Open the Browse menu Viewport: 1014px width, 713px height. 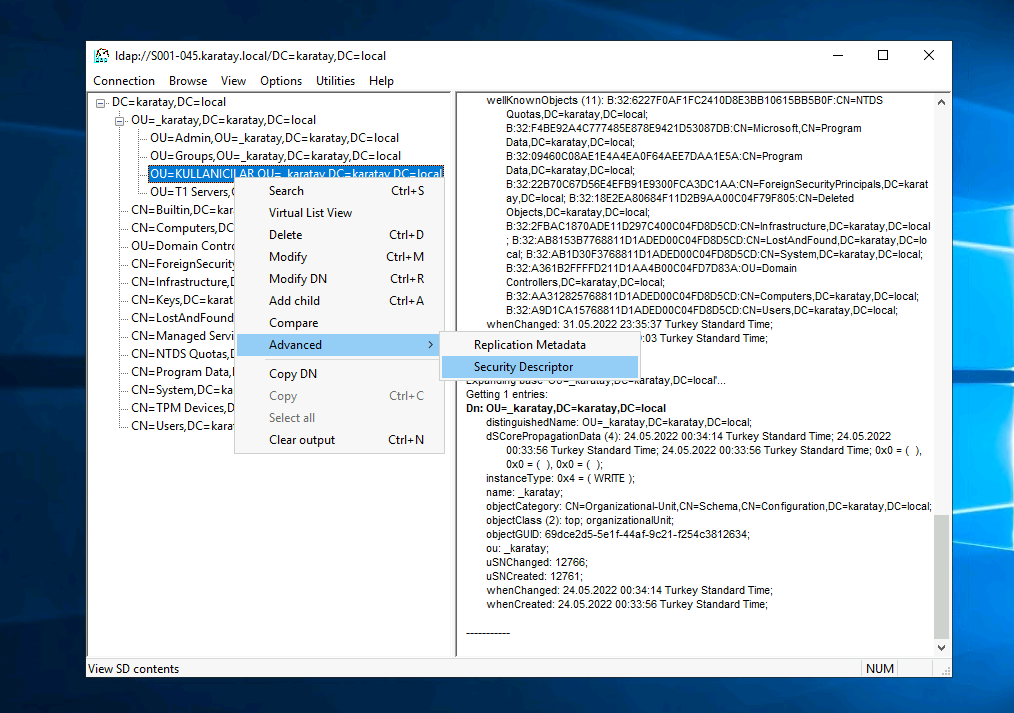click(188, 81)
